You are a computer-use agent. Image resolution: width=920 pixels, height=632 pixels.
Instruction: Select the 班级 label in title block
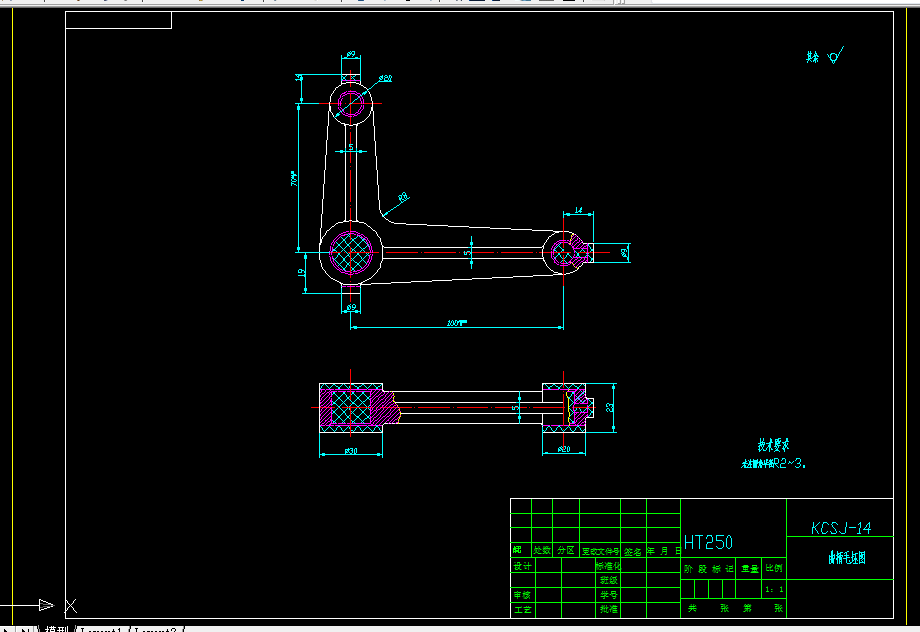(608, 580)
